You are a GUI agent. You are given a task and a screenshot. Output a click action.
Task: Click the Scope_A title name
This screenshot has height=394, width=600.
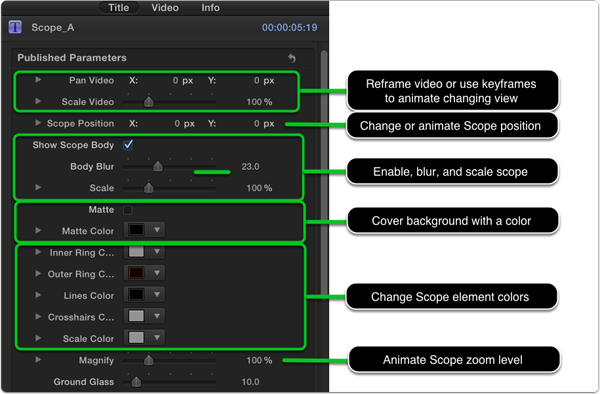coord(53,28)
